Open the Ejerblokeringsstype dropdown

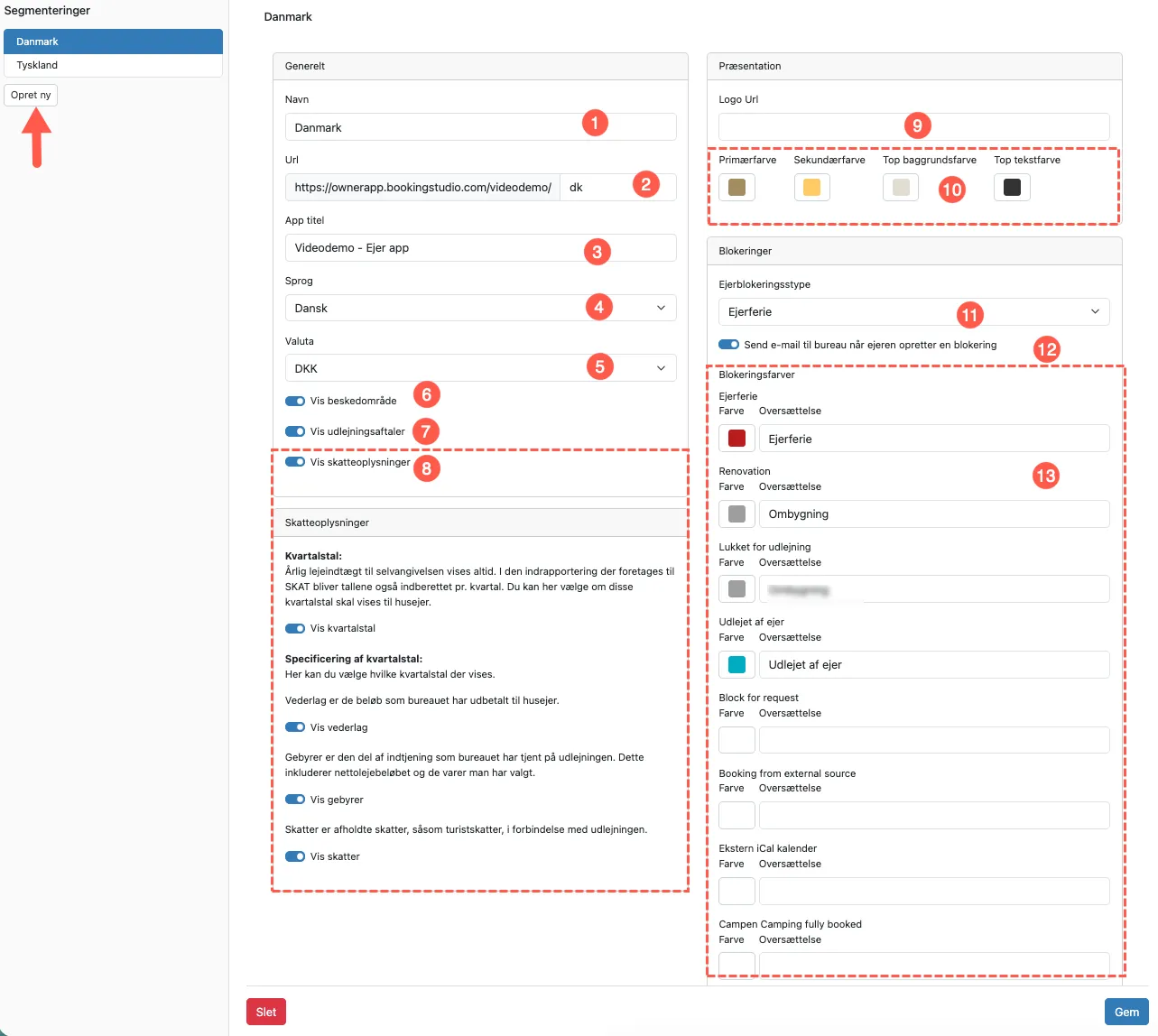913,311
